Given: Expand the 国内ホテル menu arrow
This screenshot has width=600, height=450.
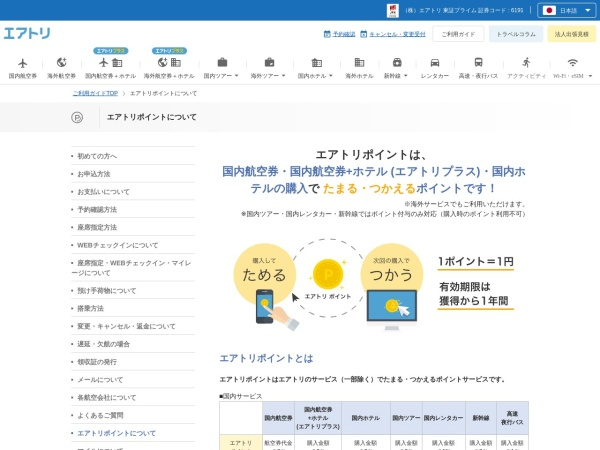Looking at the screenshot, I should [331, 76].
